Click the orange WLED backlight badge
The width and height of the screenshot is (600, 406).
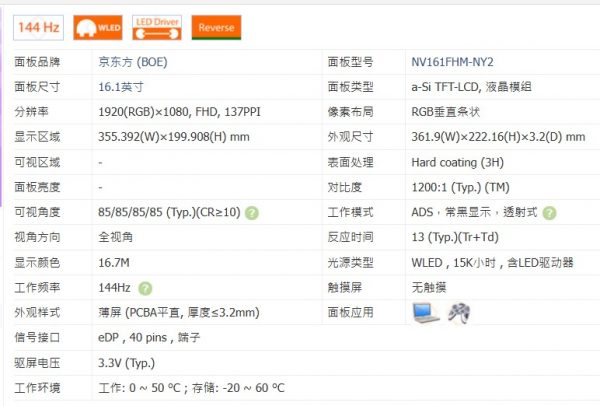(x=98, y=28)
